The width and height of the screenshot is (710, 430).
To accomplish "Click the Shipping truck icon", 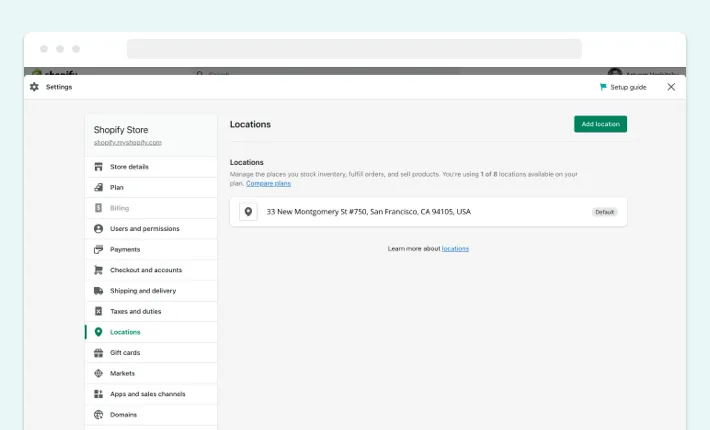I will [x=98, y=291].
